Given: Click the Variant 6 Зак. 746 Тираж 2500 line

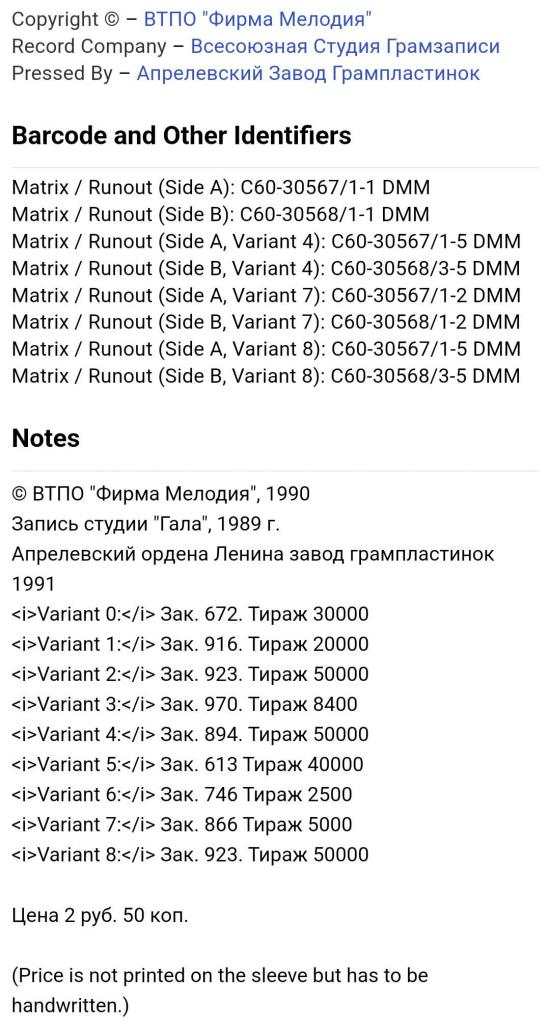Looking at the screenshot, I should coord(182,794).
